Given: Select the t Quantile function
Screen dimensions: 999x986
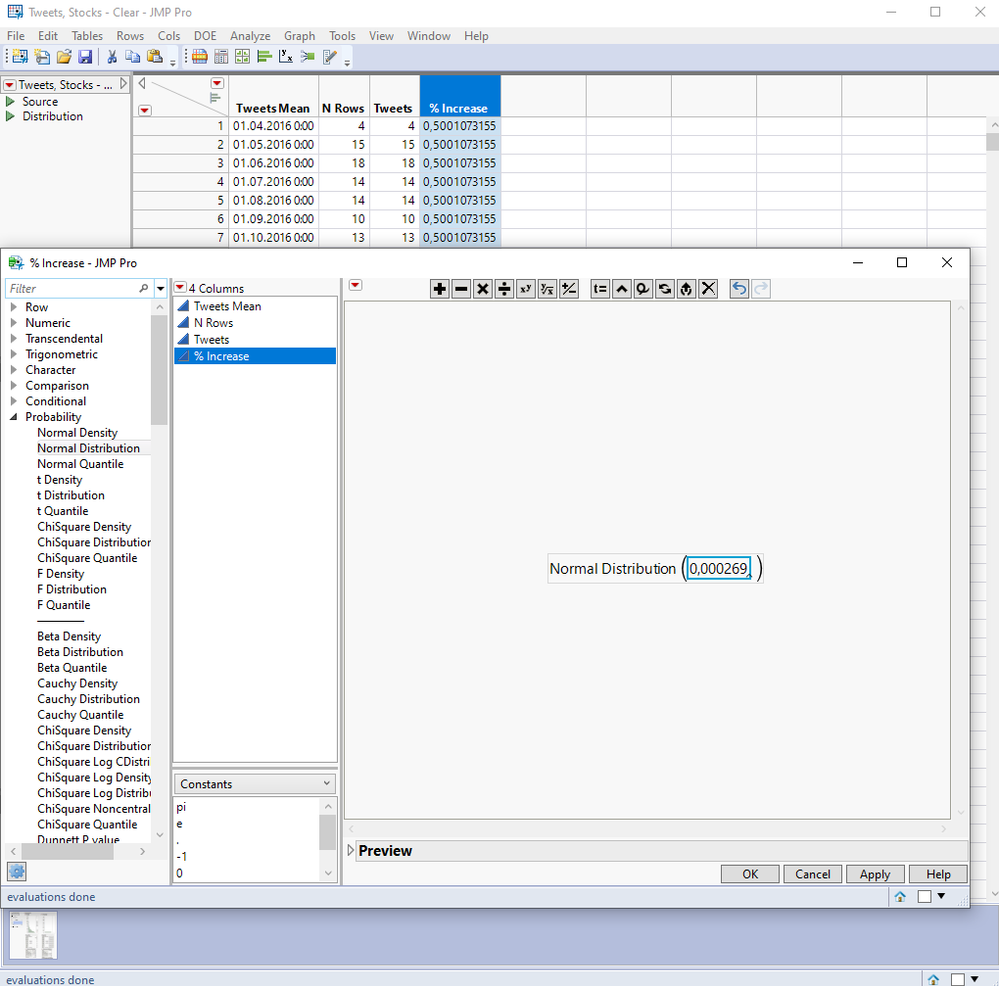Looking at the screenshot, I should coord(63,511).
